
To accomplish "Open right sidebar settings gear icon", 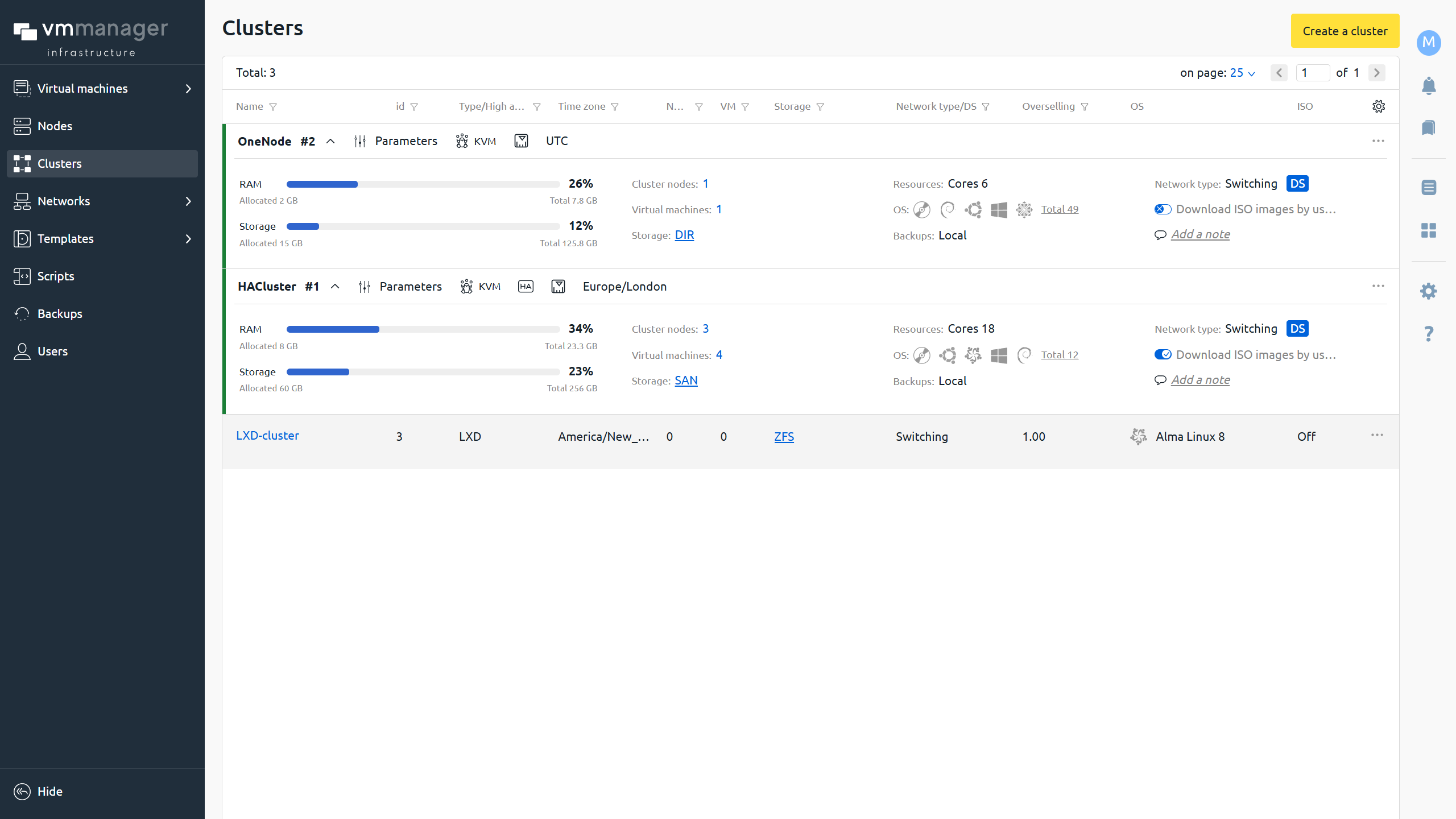I will 1428,291.
